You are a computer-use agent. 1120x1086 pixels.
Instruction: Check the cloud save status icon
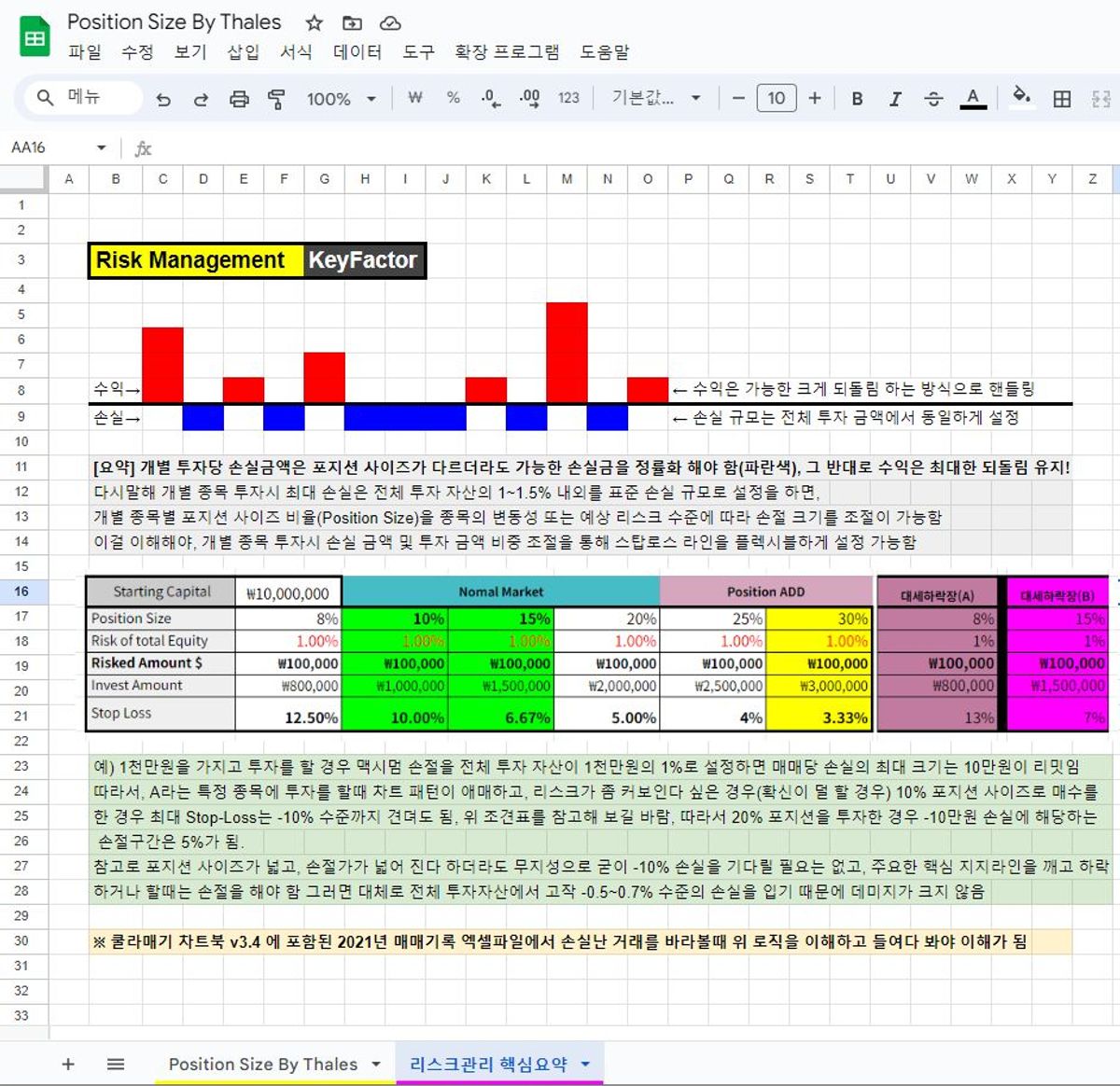390,23
